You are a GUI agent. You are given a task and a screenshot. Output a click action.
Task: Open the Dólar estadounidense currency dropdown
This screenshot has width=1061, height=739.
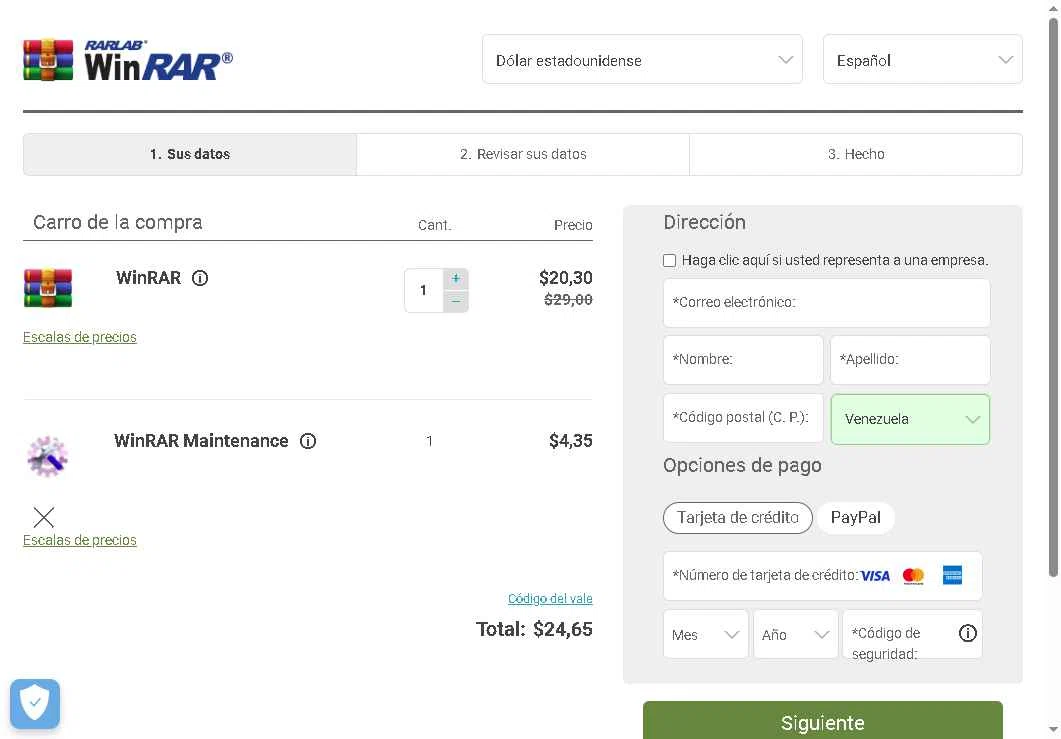click(x=642, y=60)
